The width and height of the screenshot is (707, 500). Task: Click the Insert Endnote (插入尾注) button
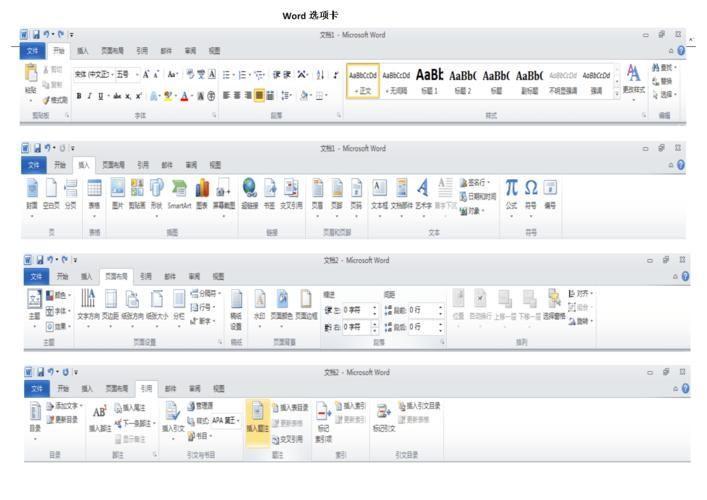pyautogui.click(x=130, y=408)
